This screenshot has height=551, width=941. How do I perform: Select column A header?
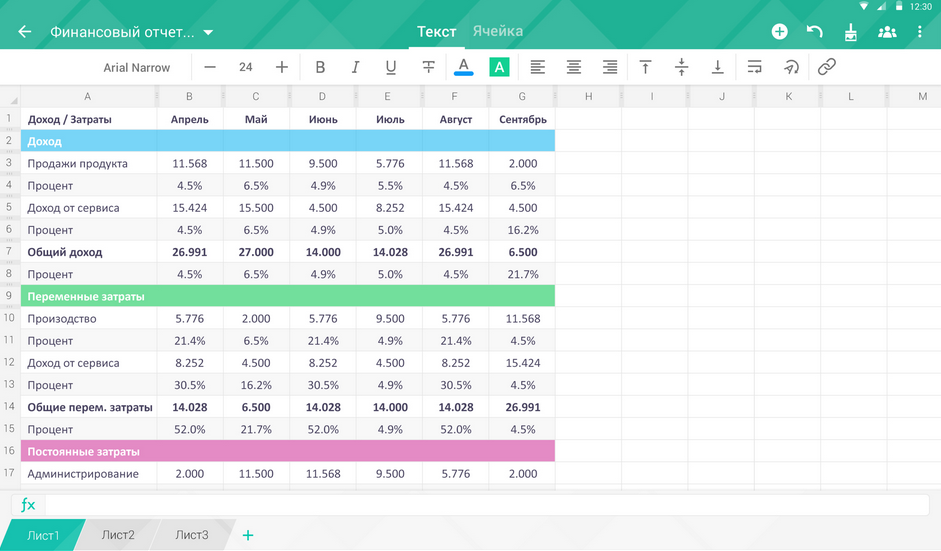point(88,97)
